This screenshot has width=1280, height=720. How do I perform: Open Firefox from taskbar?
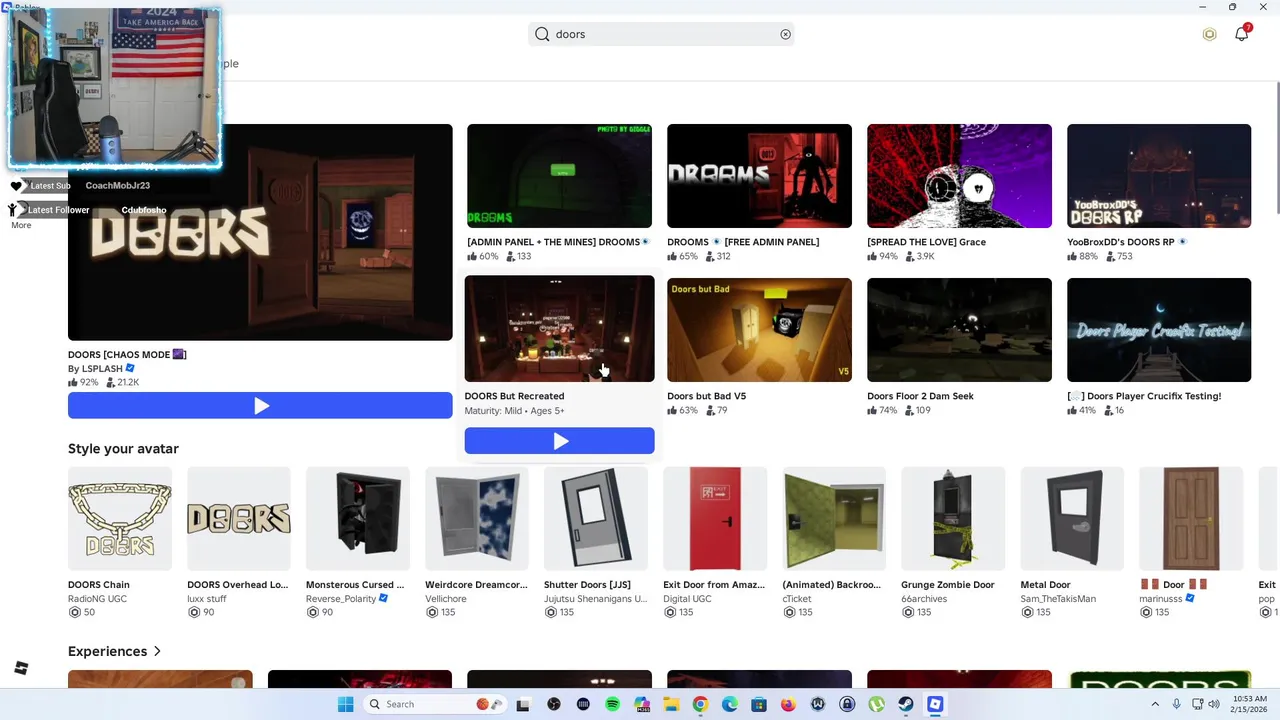(788, 704)
